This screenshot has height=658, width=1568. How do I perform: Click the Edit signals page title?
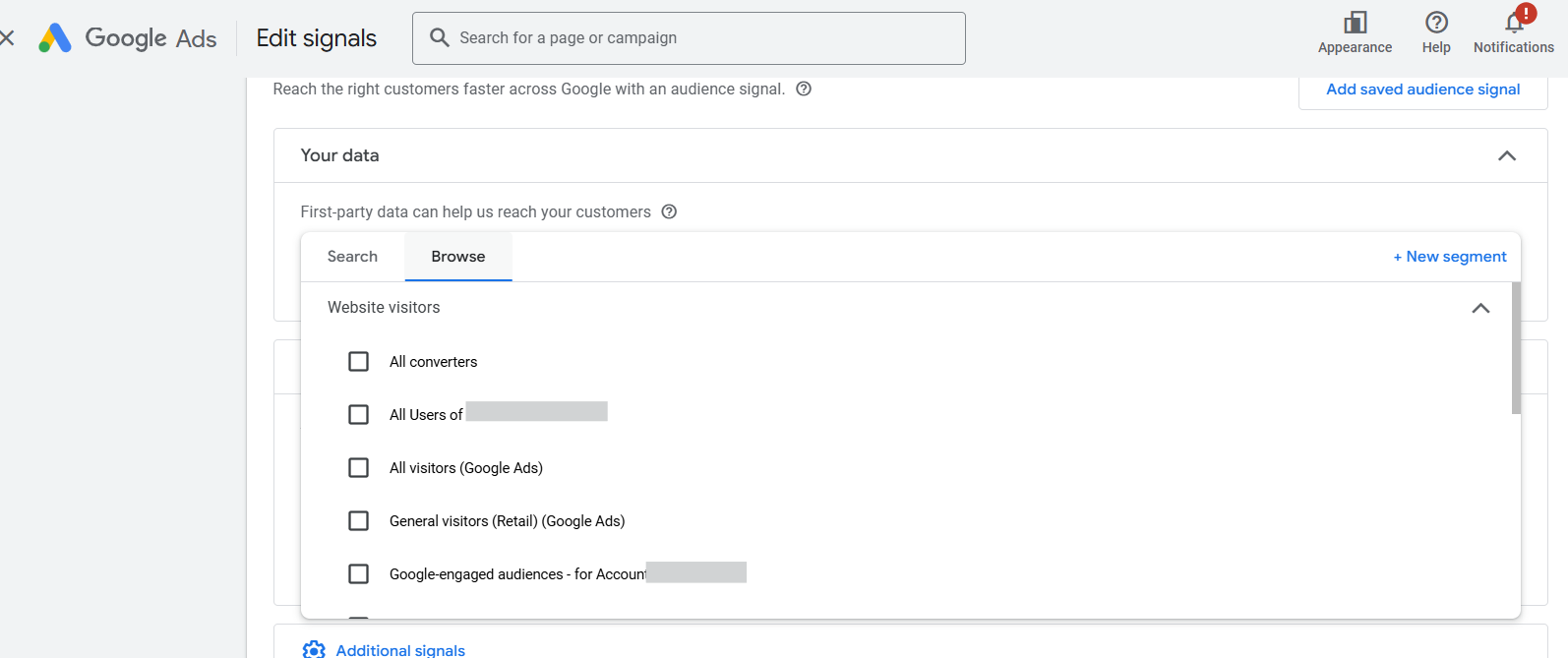coord(317,38)
